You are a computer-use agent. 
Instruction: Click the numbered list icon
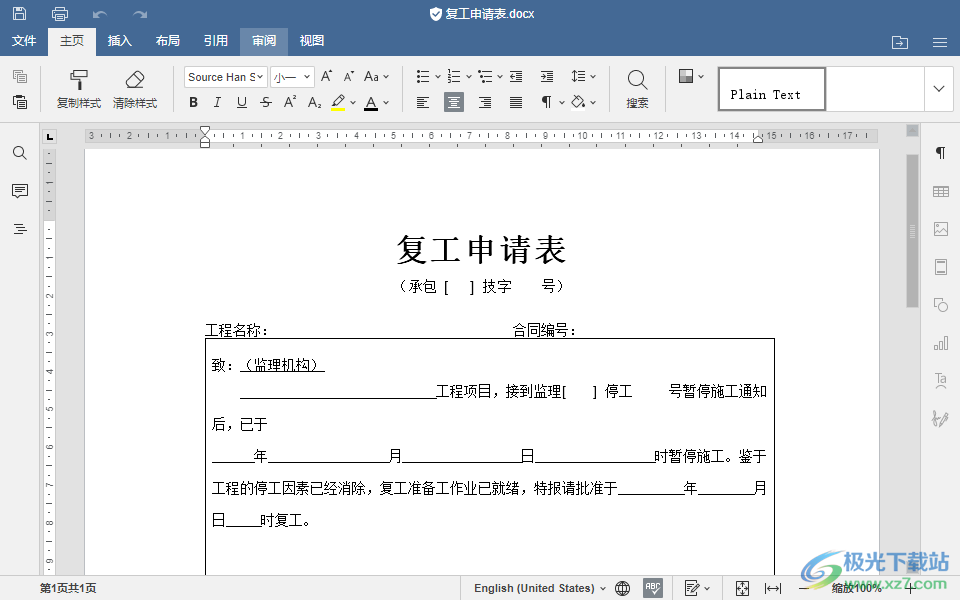point(454,77)
